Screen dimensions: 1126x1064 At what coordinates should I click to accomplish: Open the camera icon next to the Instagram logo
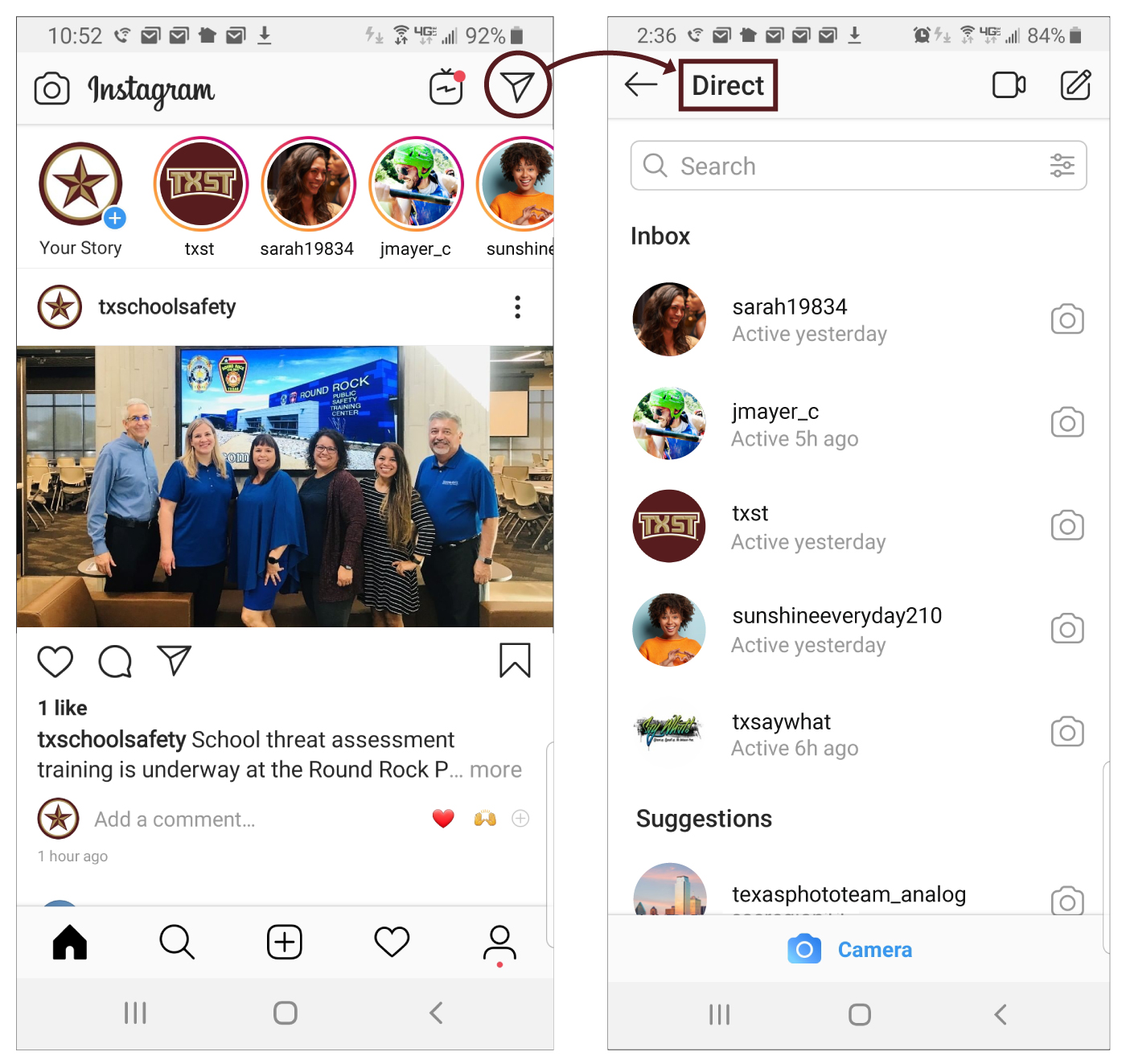click(x=52, y=88)
